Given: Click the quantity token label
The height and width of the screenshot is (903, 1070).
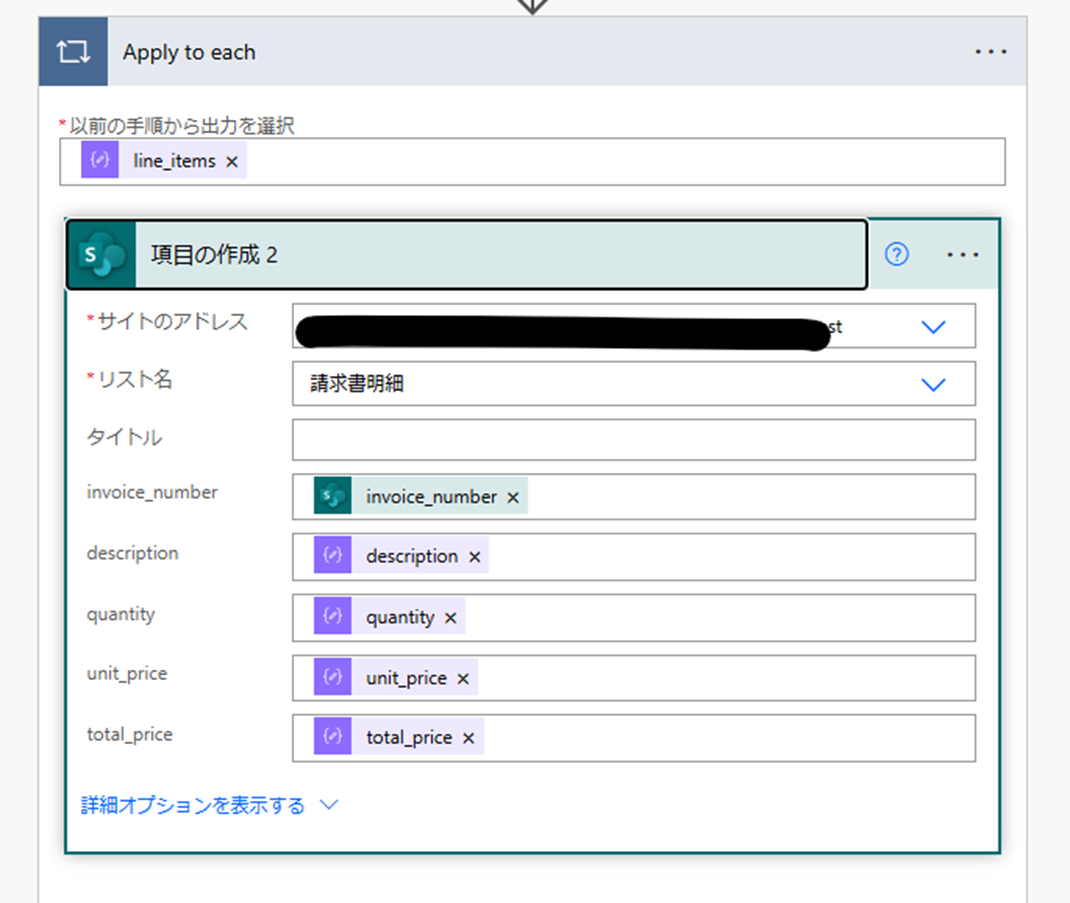Looking at the screenshot, I should pos(400,618).
